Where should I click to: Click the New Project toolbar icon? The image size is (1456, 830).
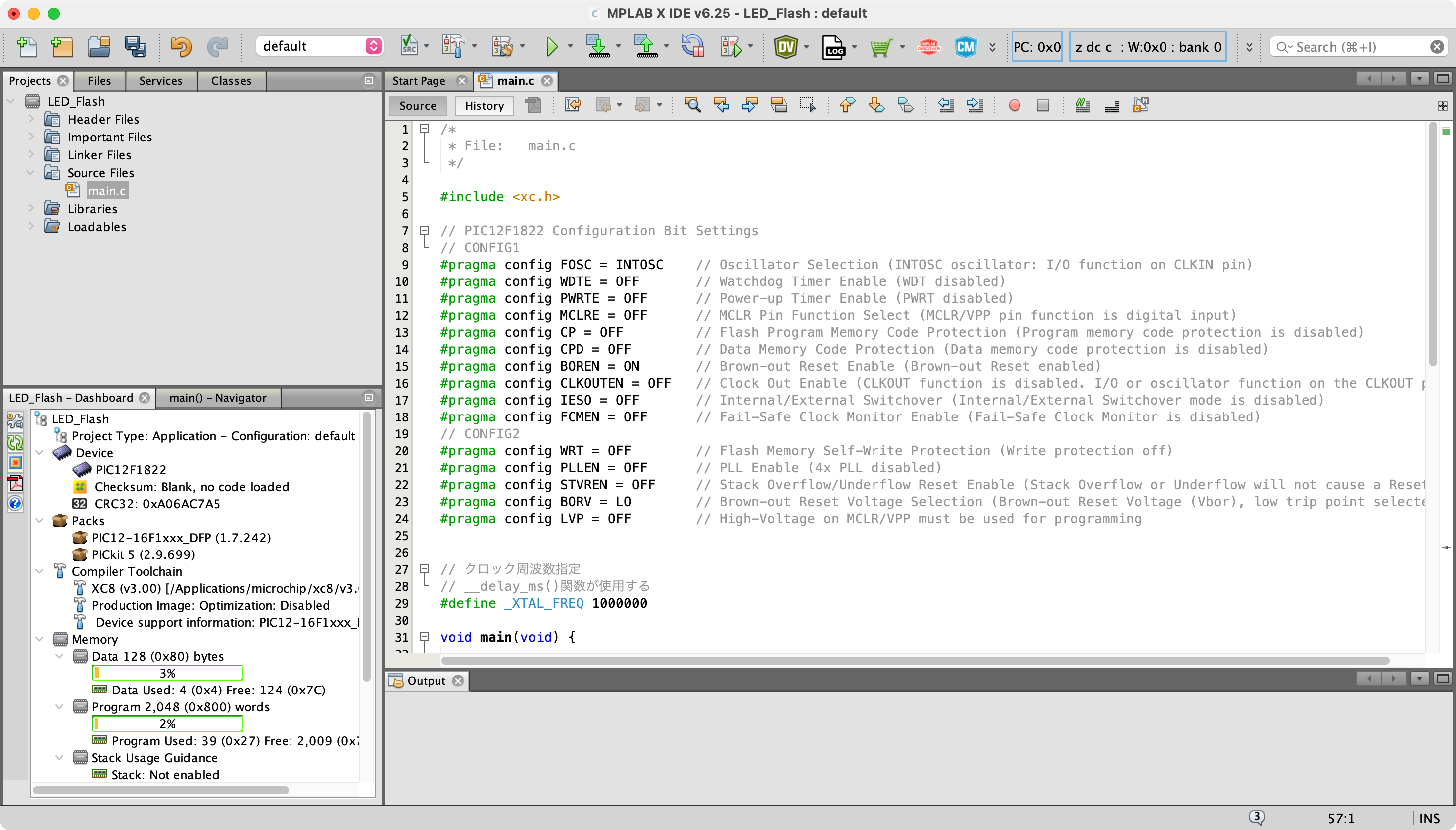pyautogui.click(x=62, y=46)
